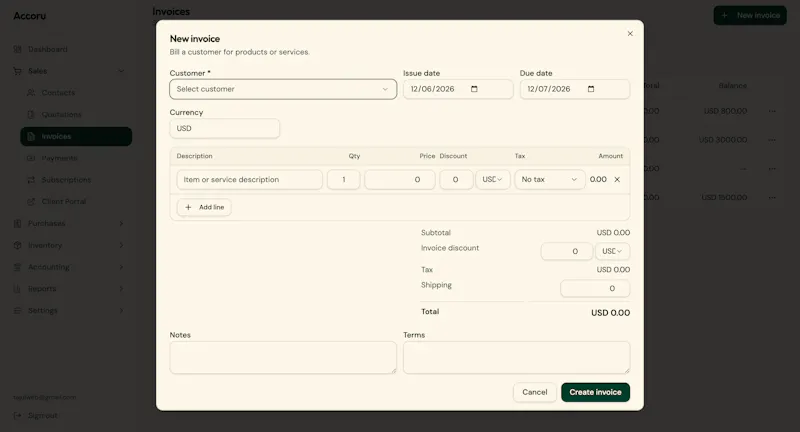800x432 pixels.
Task: Select Invoices in the sidebar
Action: (76, 137)
